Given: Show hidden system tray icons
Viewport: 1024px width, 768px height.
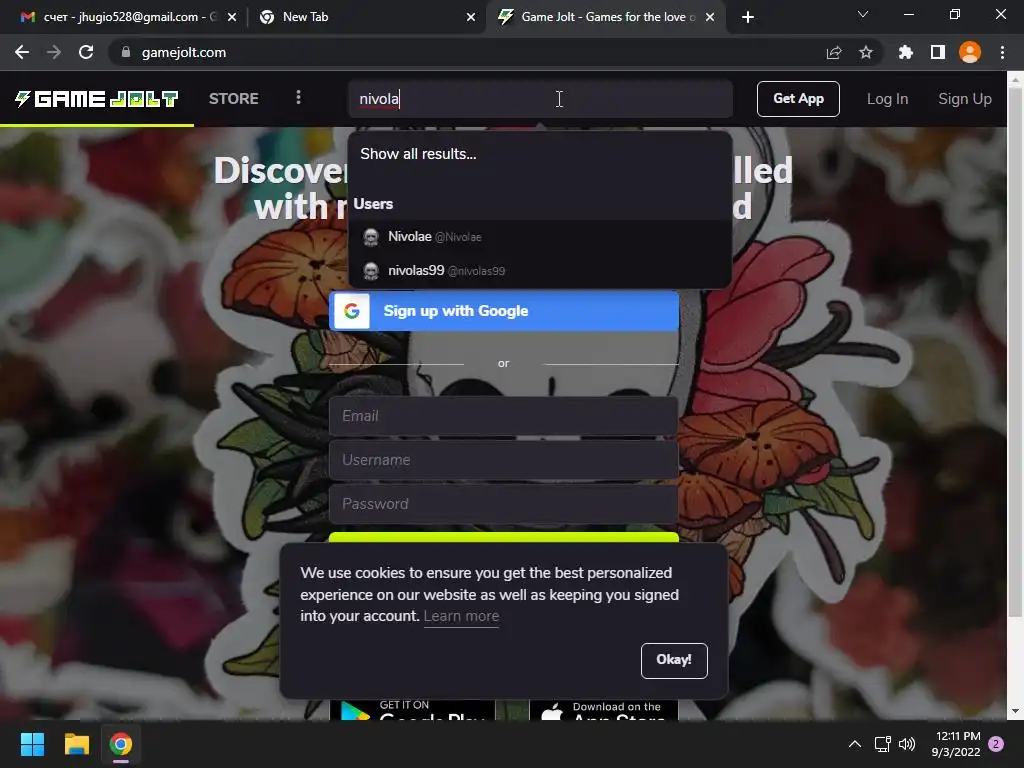Looking at the screenshot, I should [854, 744].
